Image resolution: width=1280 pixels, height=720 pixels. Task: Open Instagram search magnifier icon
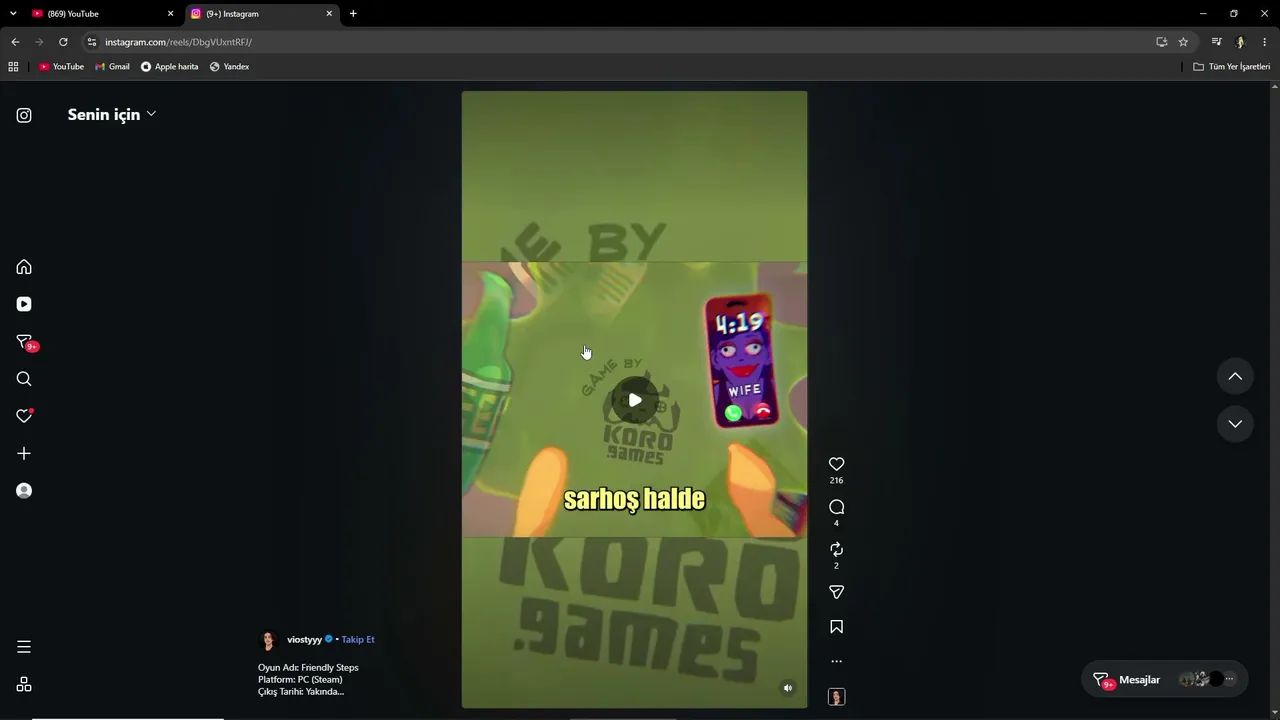24,379
